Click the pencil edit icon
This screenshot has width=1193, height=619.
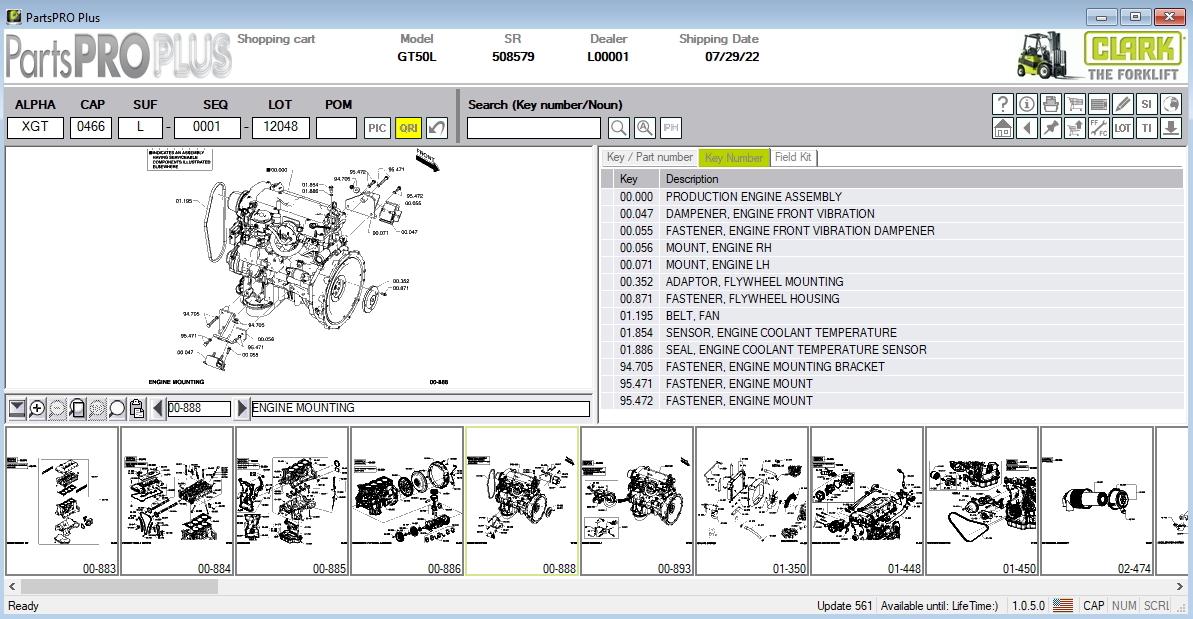coord(1122,104)
